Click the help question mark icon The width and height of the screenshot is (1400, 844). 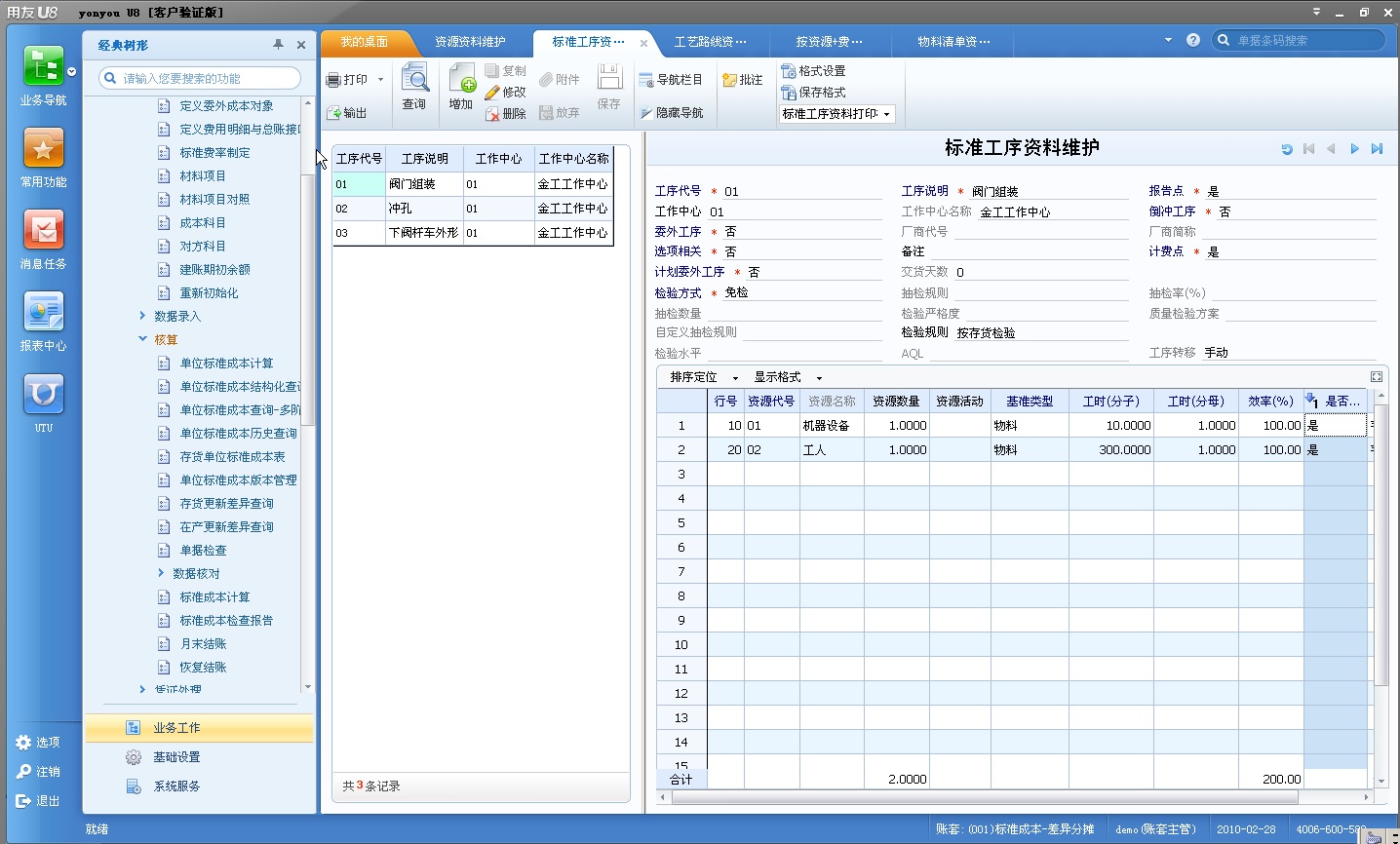[x=1193, y=40]
